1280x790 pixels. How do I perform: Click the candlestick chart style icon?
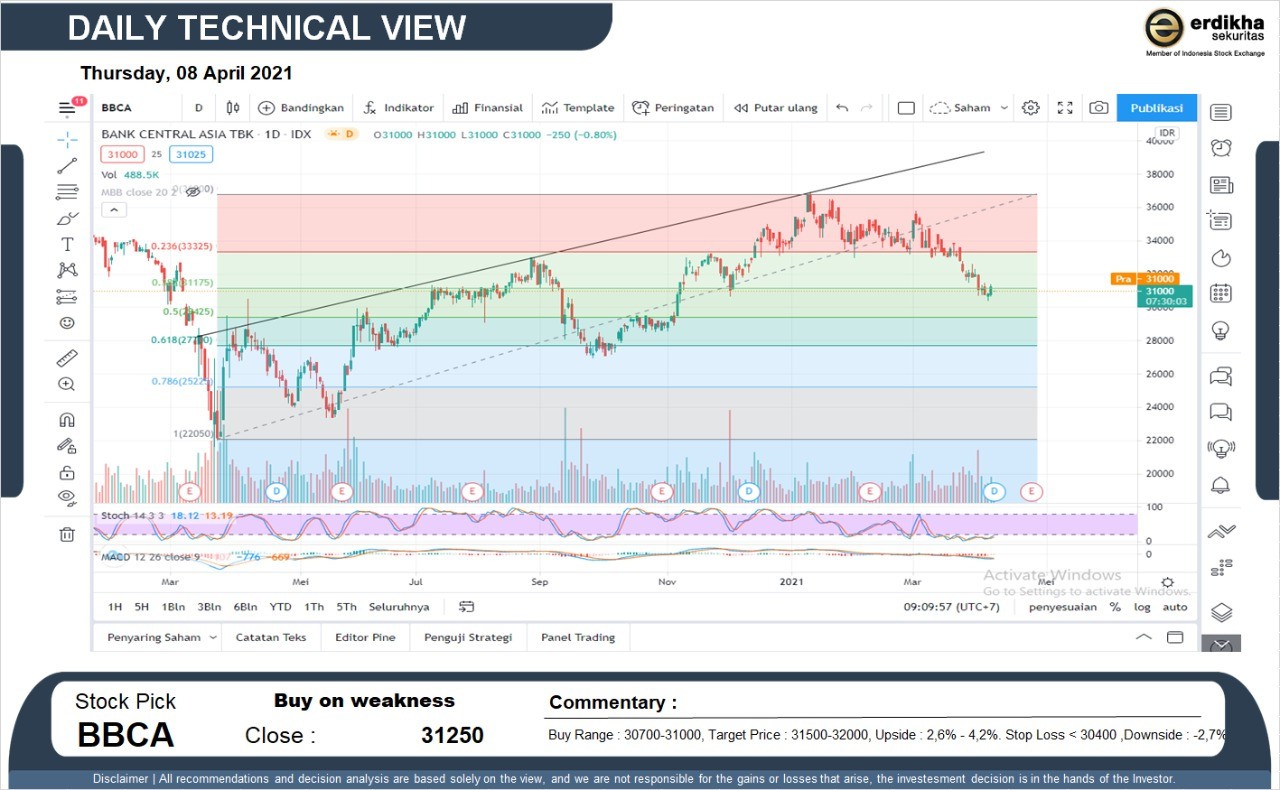tap(233, 108)
